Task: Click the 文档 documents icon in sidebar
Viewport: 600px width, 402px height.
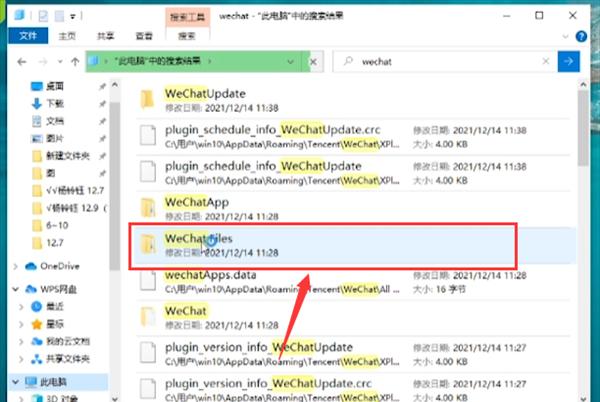Action: (37, 121)
